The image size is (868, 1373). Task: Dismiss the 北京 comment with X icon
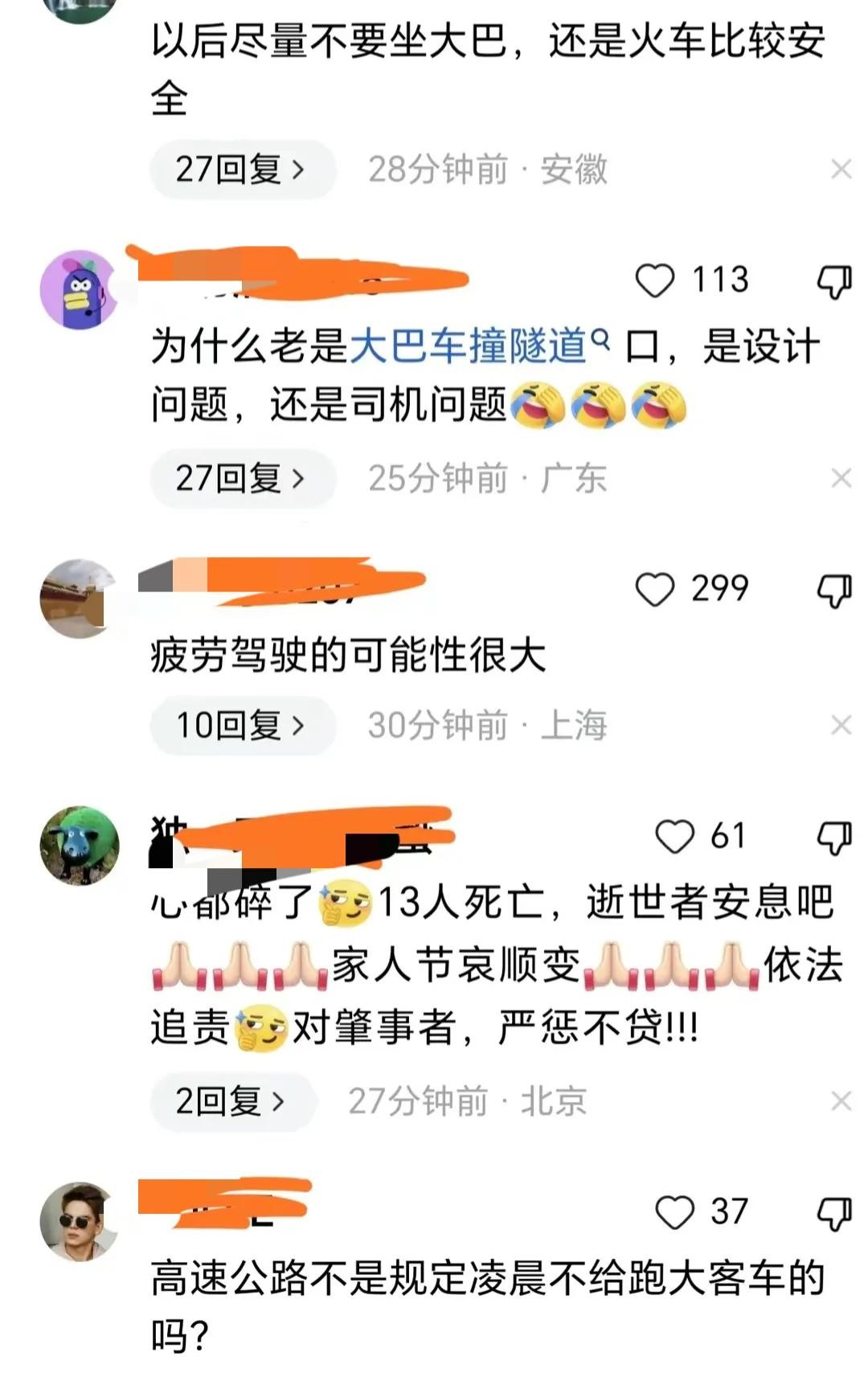841,1101
